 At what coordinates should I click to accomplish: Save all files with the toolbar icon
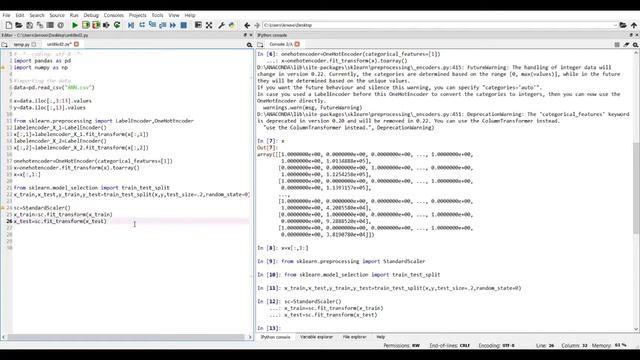click(x=40, y=25)
